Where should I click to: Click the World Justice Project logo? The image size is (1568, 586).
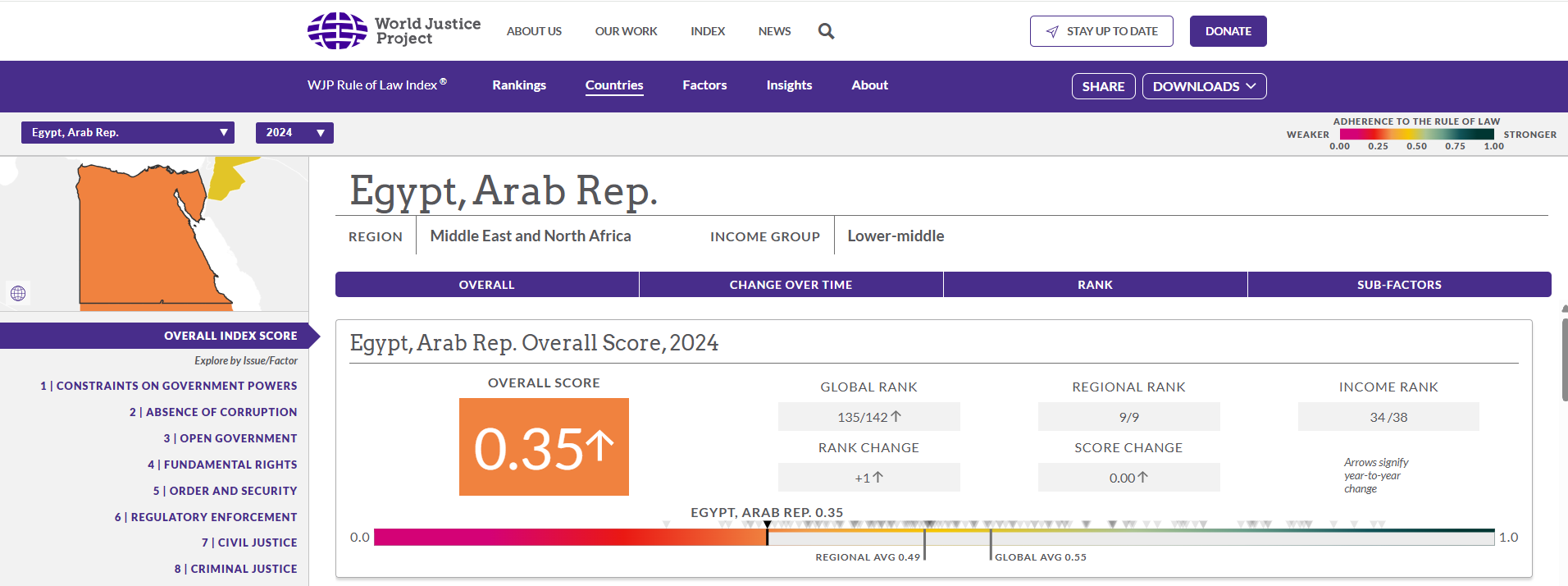click(x=394, y=31)
